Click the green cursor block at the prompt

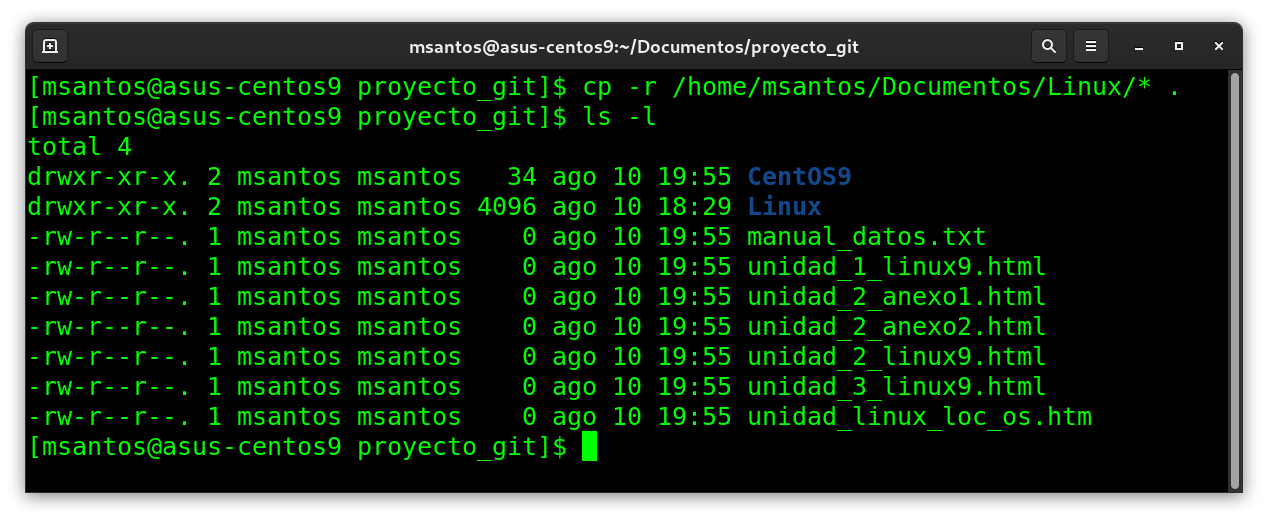coord(589,446)
